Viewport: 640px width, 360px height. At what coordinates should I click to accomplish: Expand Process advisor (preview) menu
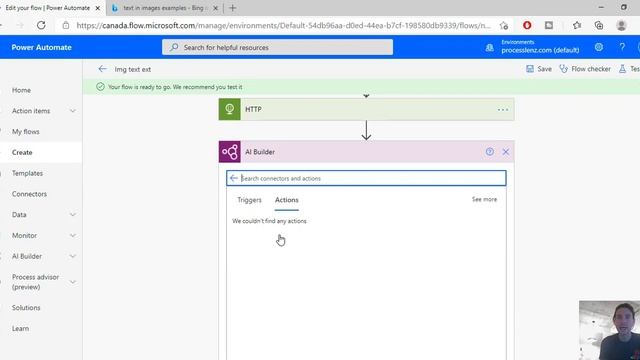(x=73, y=282)
